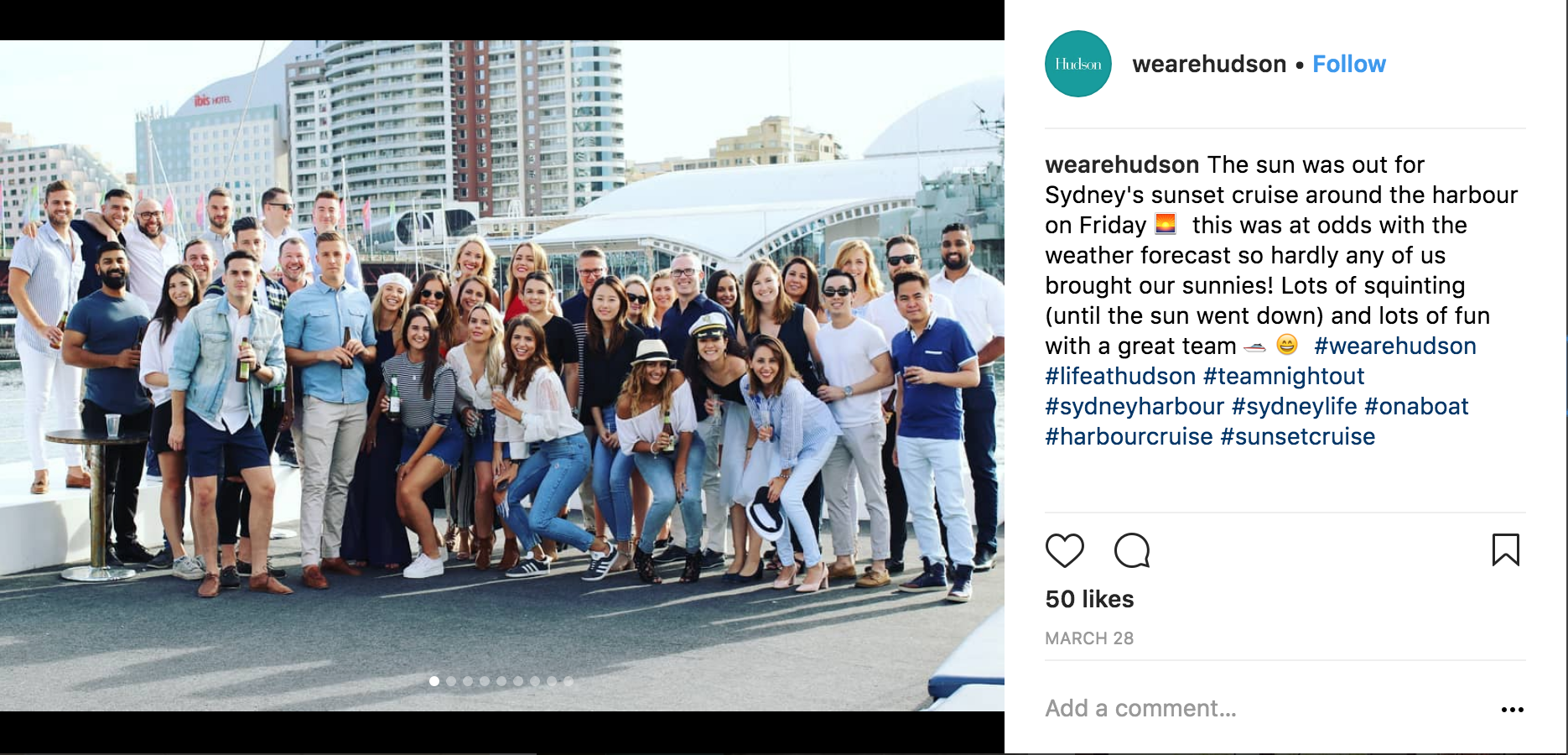
Task: Open the #sunsetcruise hashtag
Action: [x=1298, y=436]
